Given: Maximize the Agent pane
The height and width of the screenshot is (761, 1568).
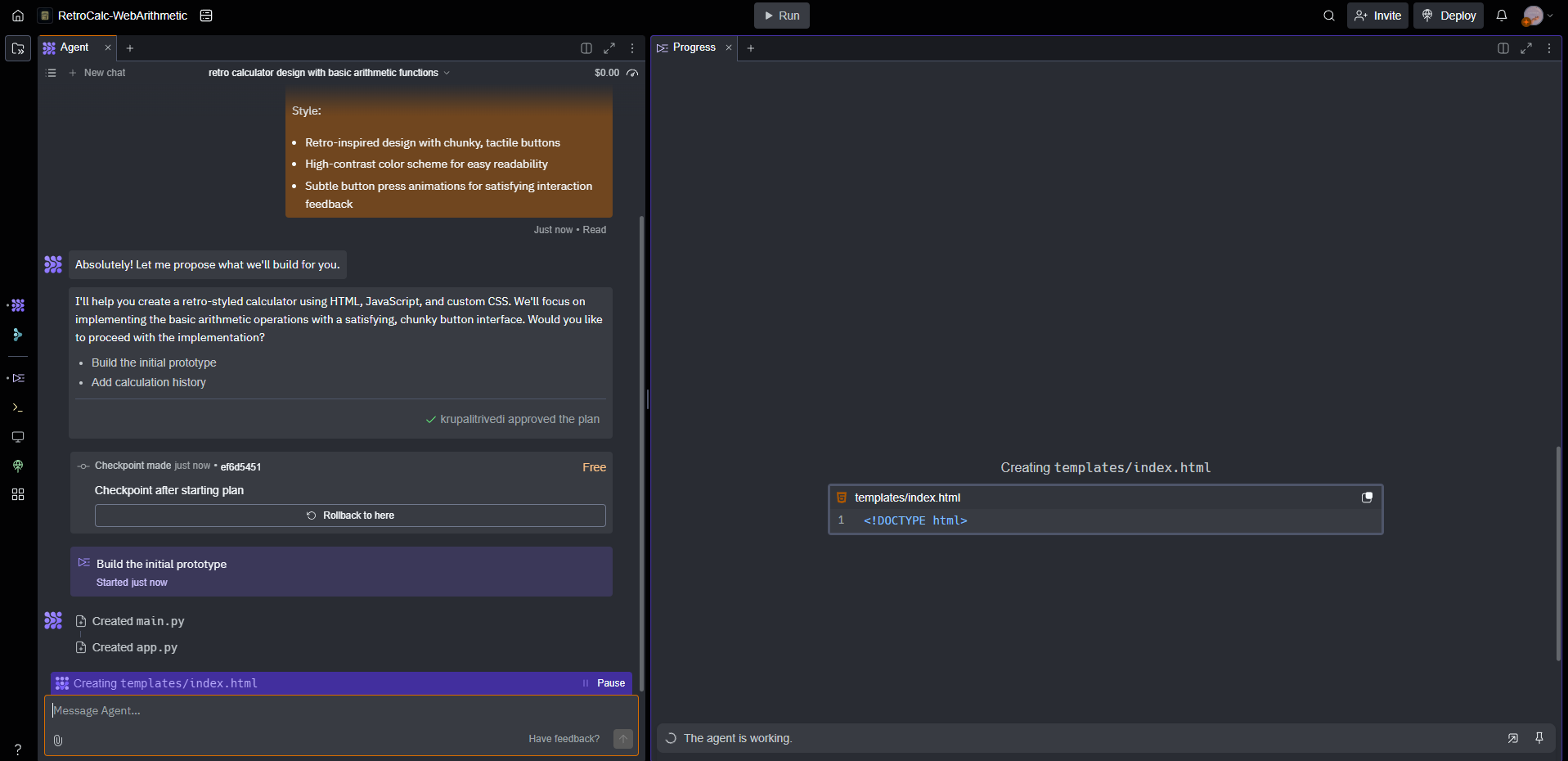Looking at the screenshot, I should click(x=609, y=48).
